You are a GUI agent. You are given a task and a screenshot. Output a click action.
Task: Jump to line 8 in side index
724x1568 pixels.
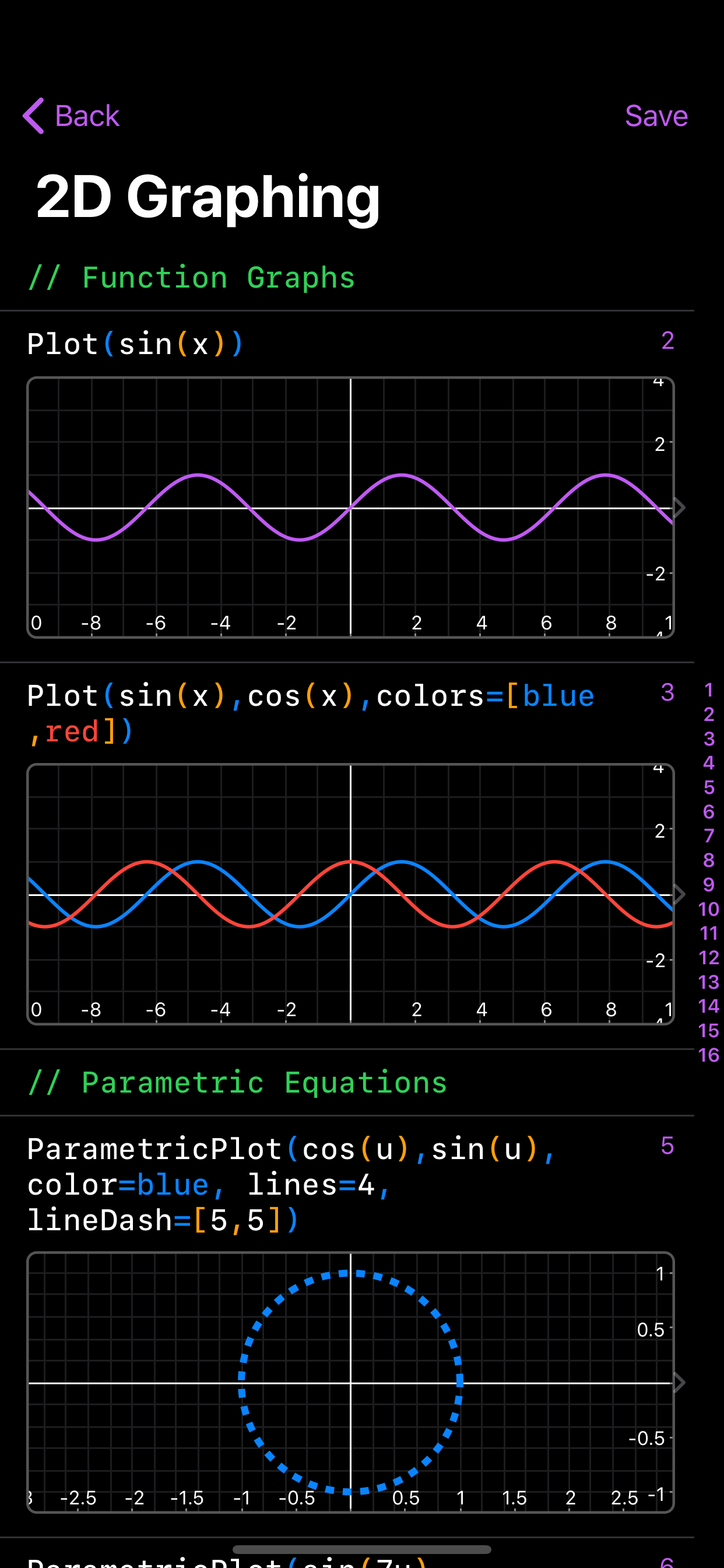709,860
